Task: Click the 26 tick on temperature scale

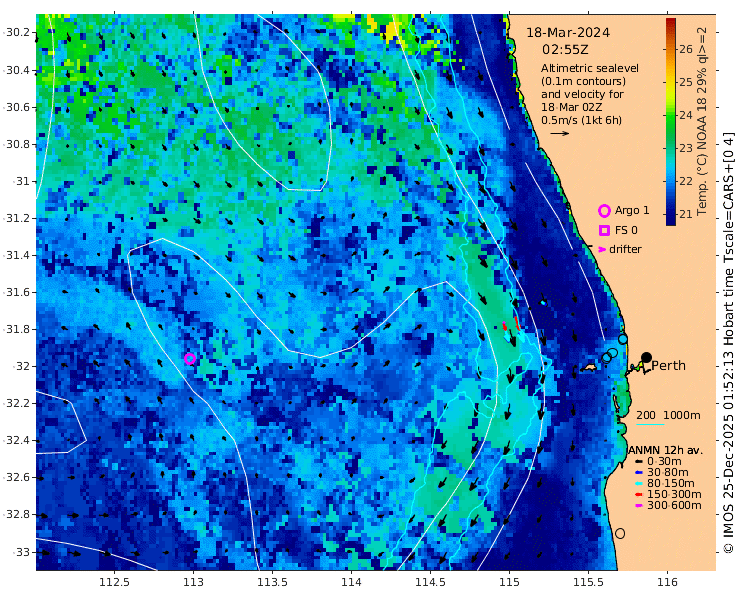Action: click(686, 49)
